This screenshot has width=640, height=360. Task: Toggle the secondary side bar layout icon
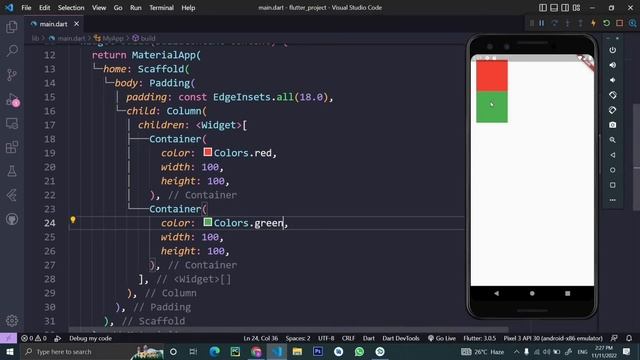[x=565, y=8]
